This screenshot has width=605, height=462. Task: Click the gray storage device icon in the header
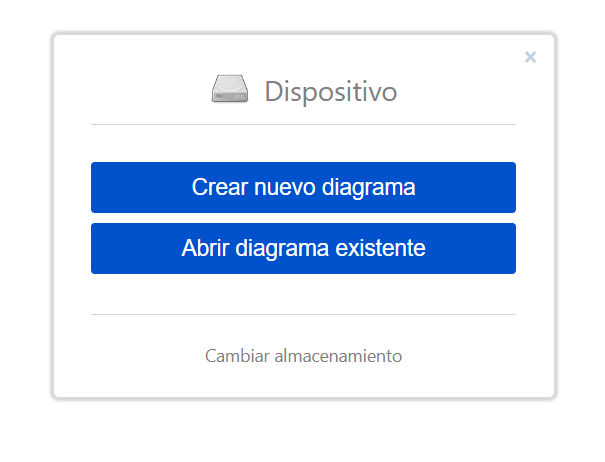point(229,91)
